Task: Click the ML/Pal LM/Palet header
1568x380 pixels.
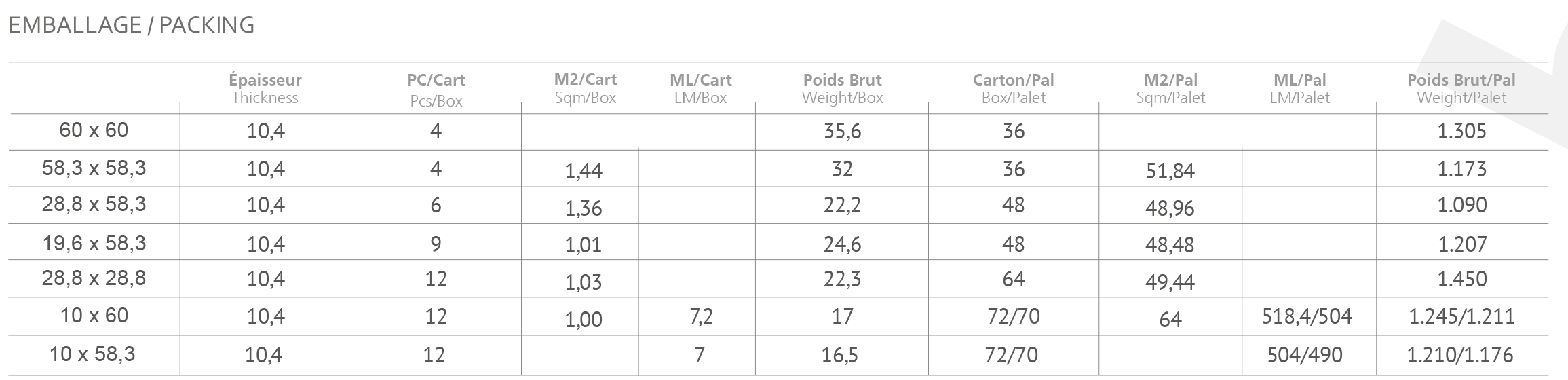Action: pyautogui.click(x=1300, y=89)
